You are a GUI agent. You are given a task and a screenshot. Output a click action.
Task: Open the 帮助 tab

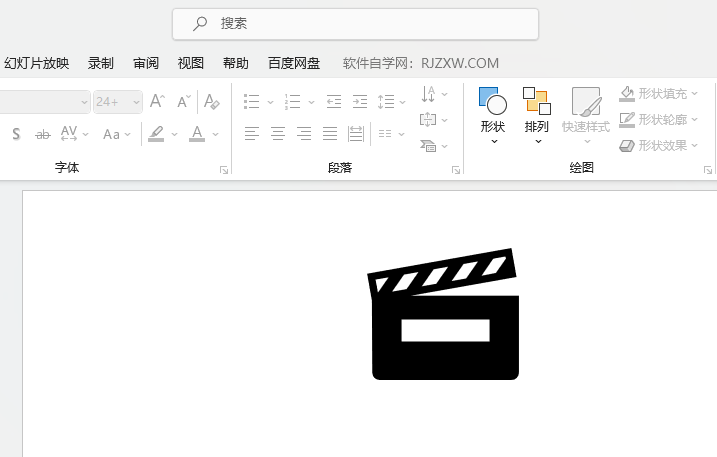coord(235,63)
